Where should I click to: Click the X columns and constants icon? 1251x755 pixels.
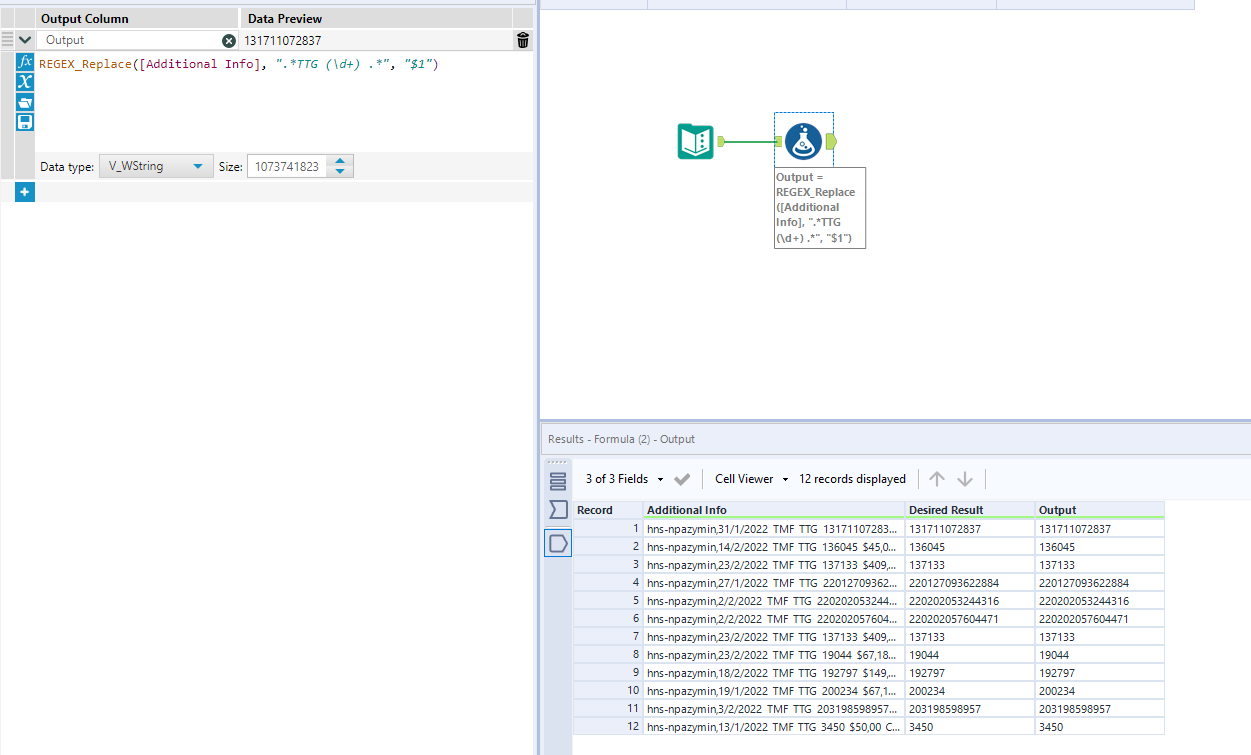(x=26, y=82)
